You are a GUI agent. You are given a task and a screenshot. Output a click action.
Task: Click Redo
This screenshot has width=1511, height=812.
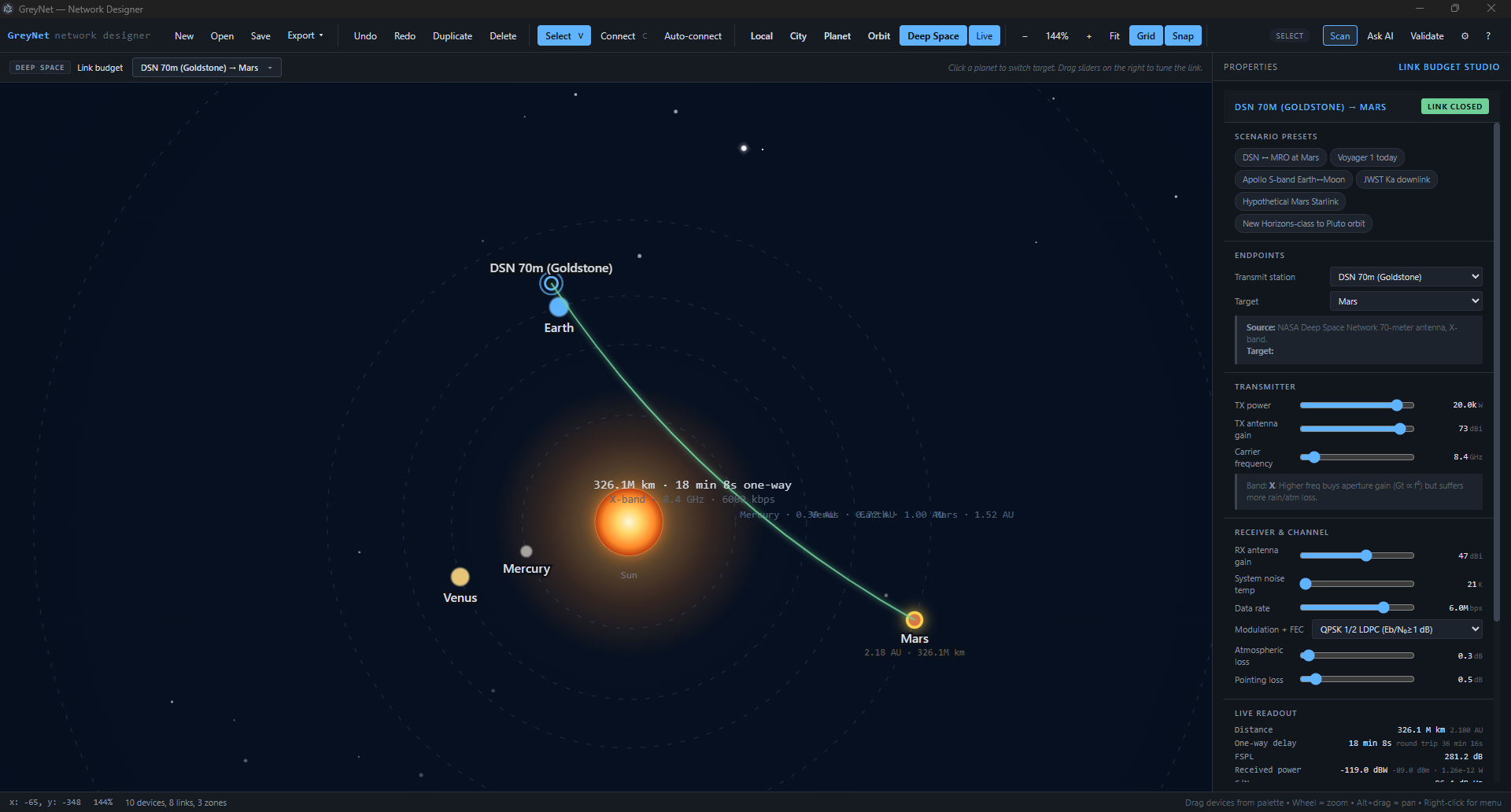coord(405,36)
